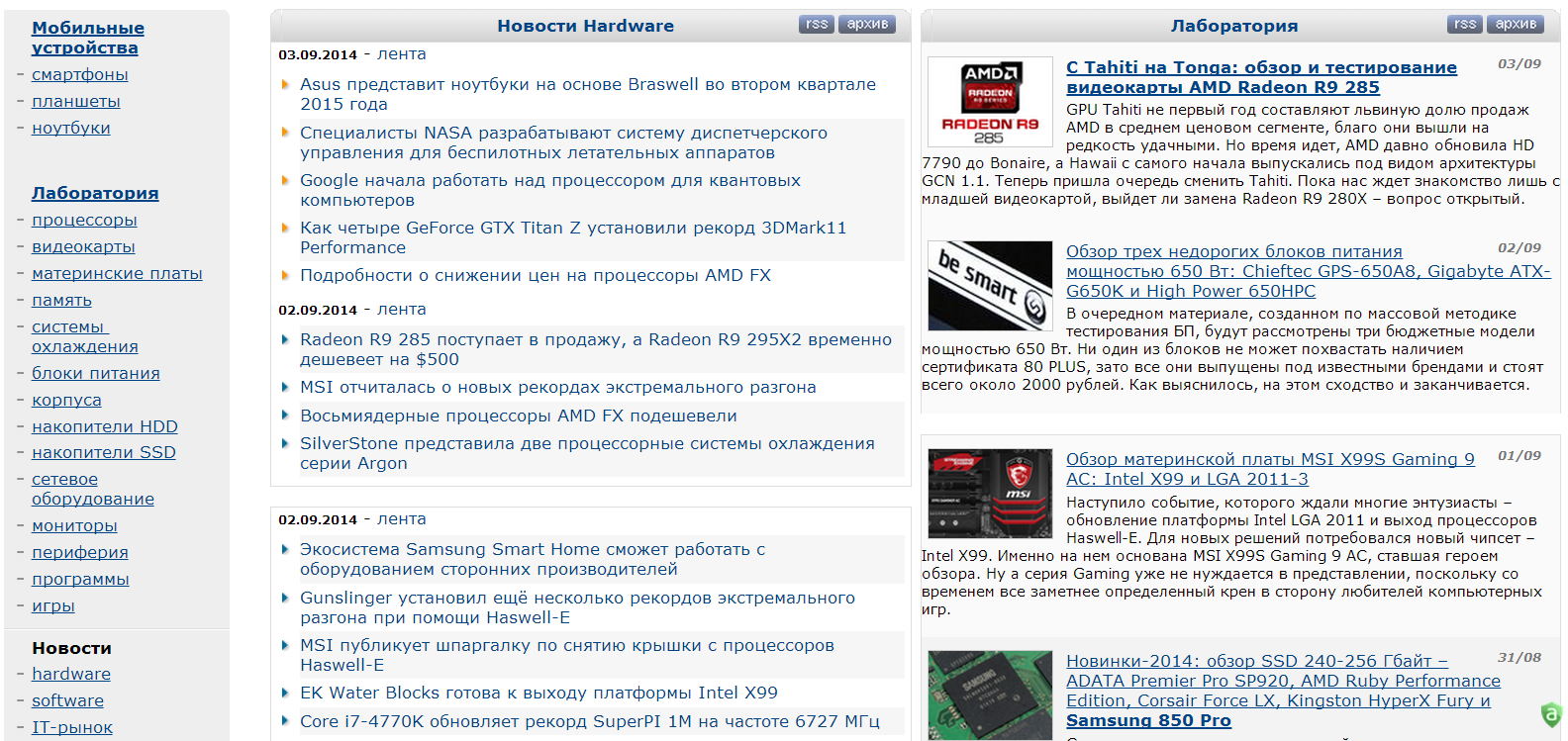Read Radeon R9 285 goes on sale news

pyautogui.click(x=596, y=349)
